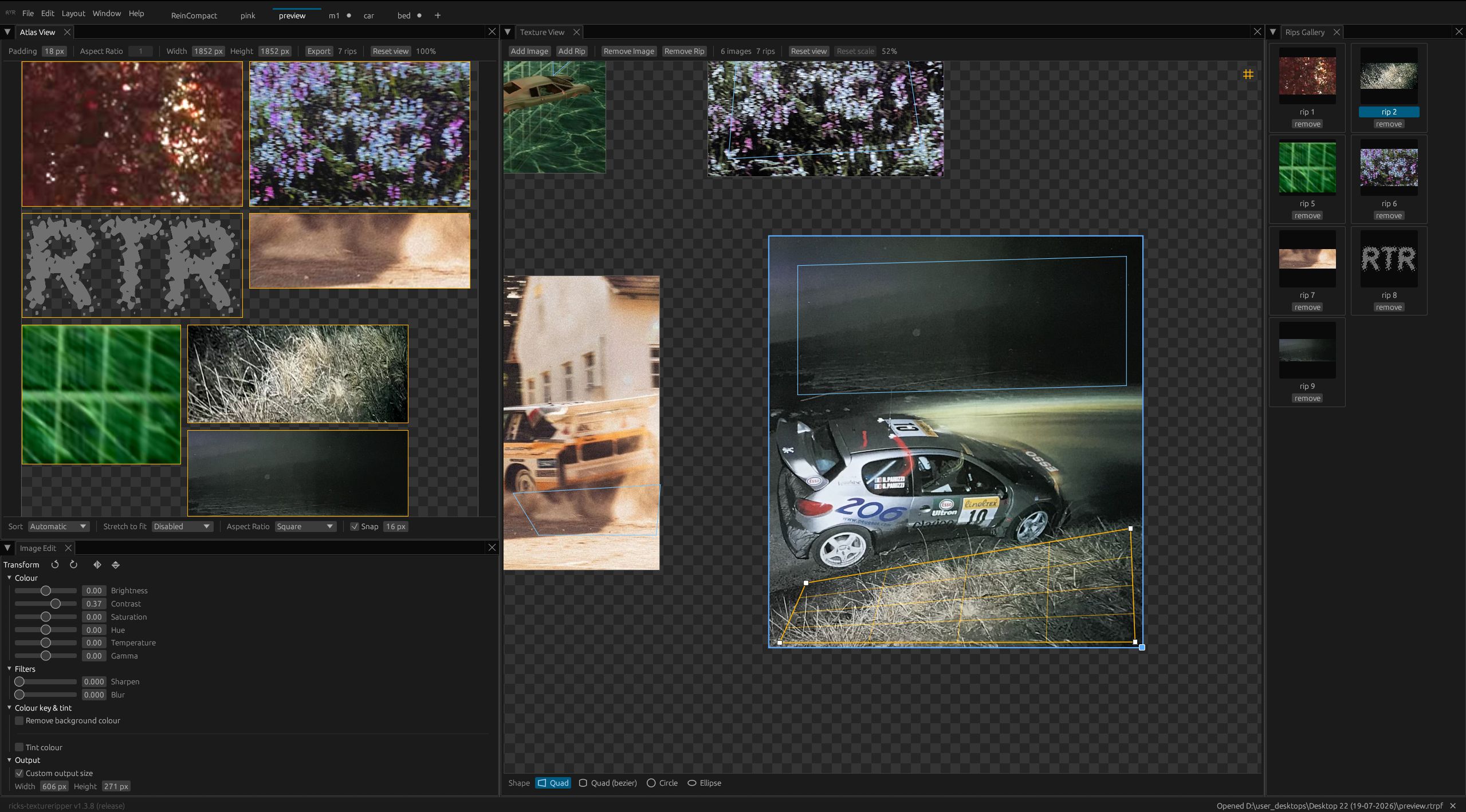Click the app logo icon beside File
1466x812 pixels.
10,13
